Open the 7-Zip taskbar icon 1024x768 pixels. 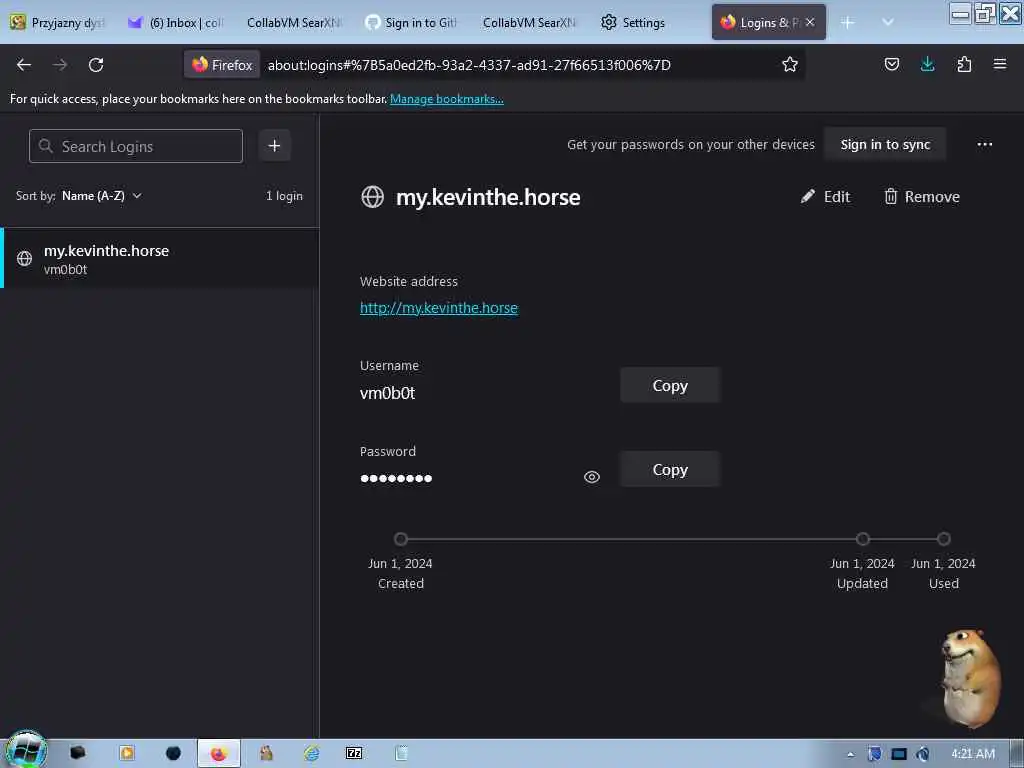pos(354,753)
